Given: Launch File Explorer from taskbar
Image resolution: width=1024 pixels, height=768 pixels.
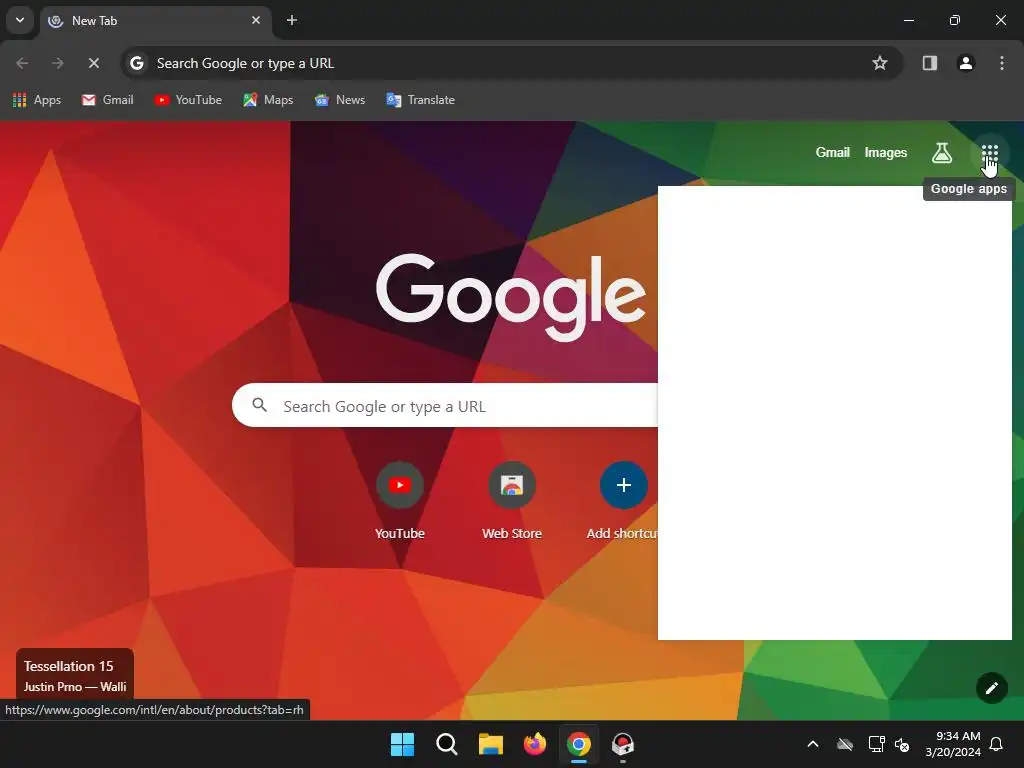Looking at the screenshot, I should (490, 744).
